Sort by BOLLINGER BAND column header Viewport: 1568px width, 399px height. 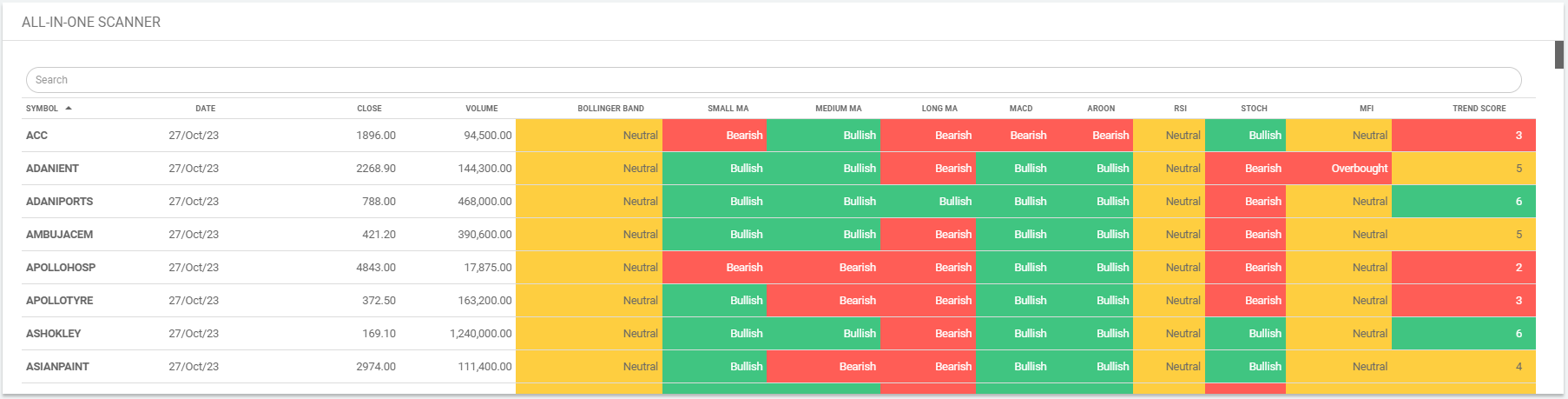[611, 109]
